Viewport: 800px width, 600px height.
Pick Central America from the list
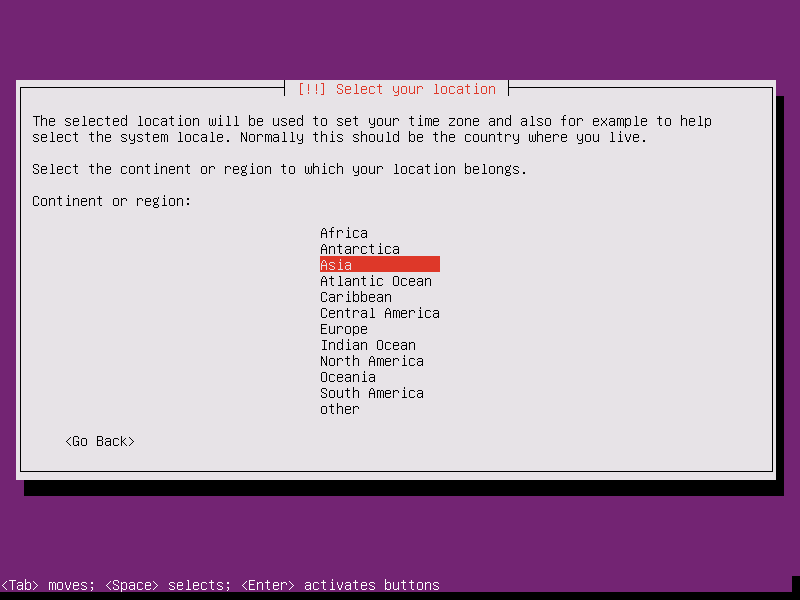(379, 313)
